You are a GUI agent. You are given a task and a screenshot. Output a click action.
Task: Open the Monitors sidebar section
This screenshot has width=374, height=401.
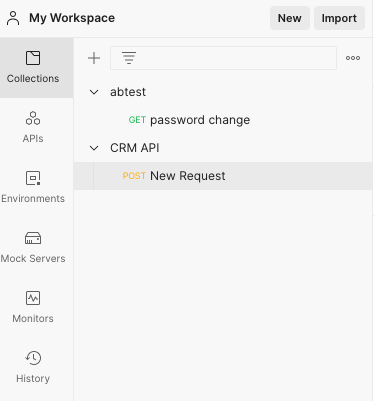coord(33,308)
